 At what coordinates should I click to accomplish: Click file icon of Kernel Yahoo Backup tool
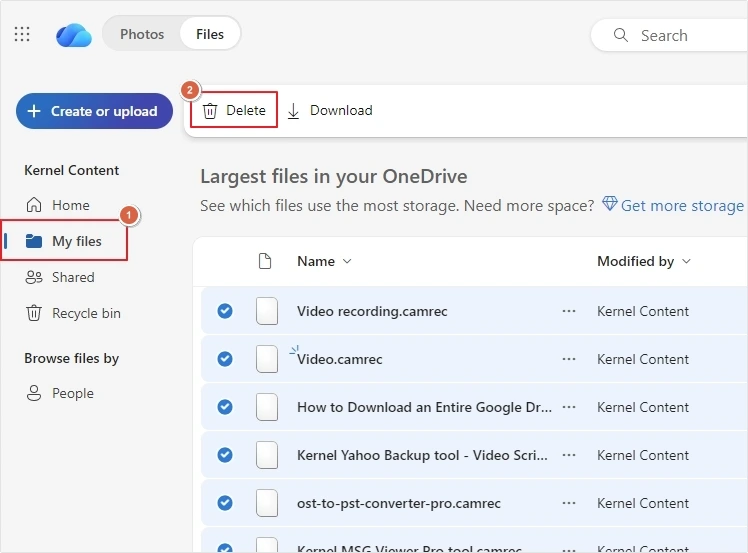[x=267, y=455]
